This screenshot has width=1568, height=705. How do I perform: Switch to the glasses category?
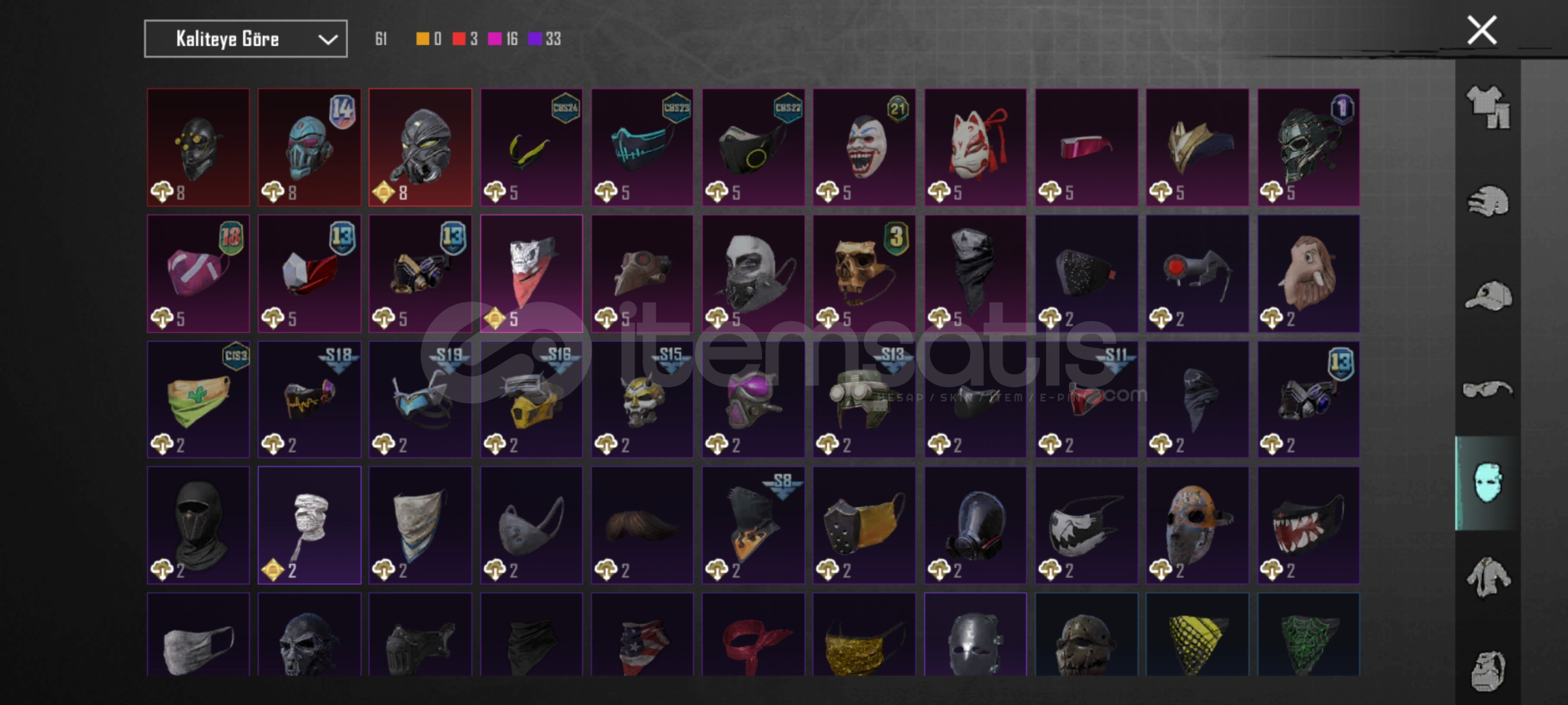[1488, 390]
